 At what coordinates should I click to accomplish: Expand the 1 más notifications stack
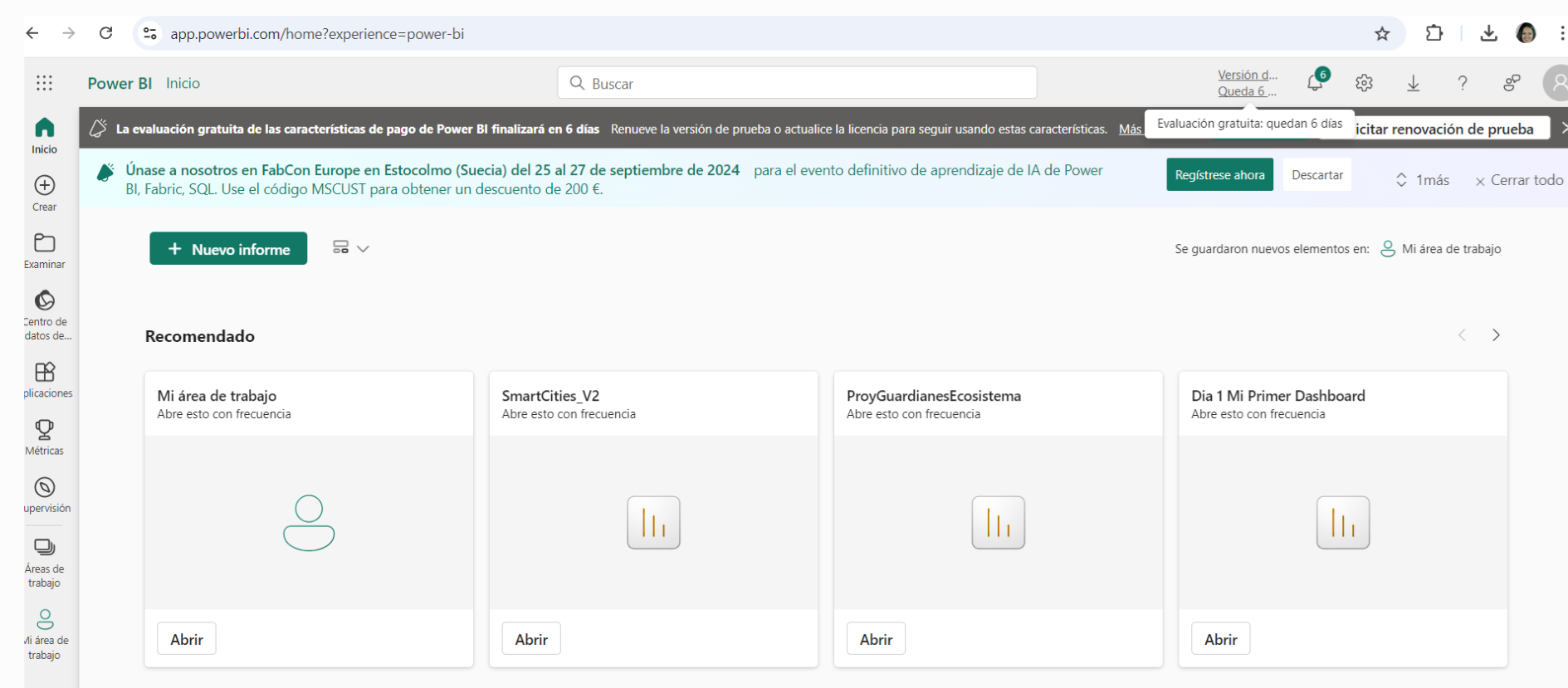click(1422, 180)
